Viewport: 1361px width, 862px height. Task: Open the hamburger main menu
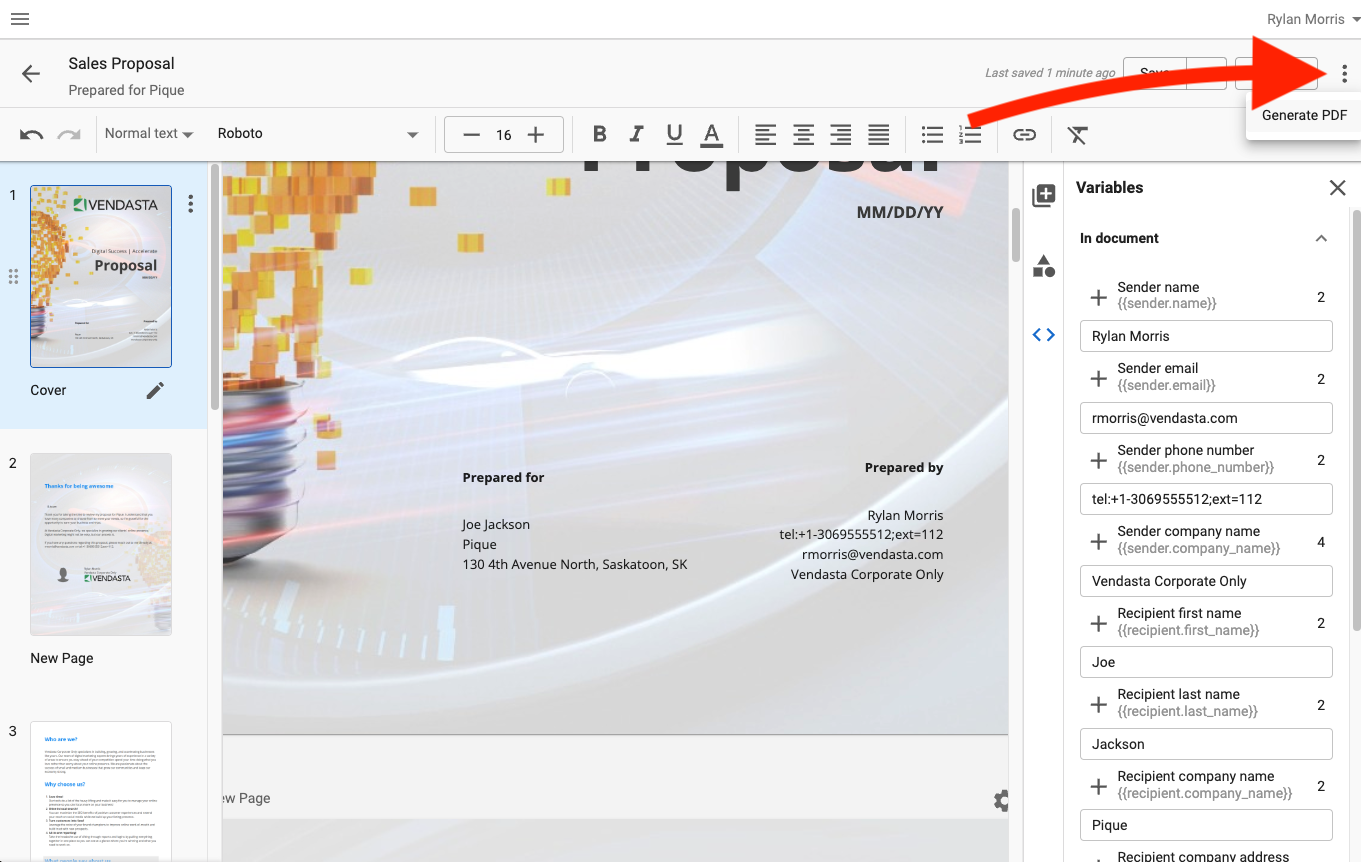pyautogui.click(x=20, y=19)
